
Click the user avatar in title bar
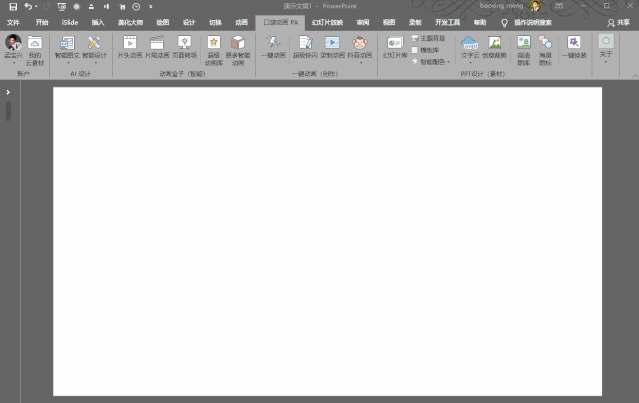535,6
